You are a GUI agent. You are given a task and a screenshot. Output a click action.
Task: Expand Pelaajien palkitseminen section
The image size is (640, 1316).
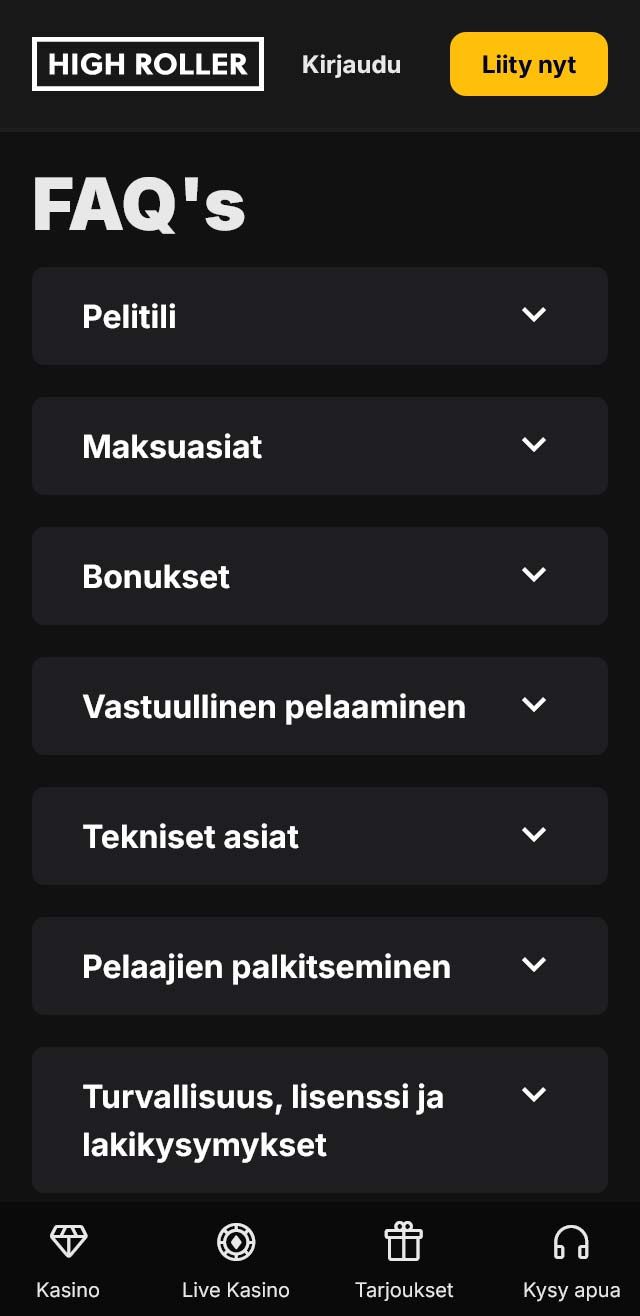coord(320,966)
